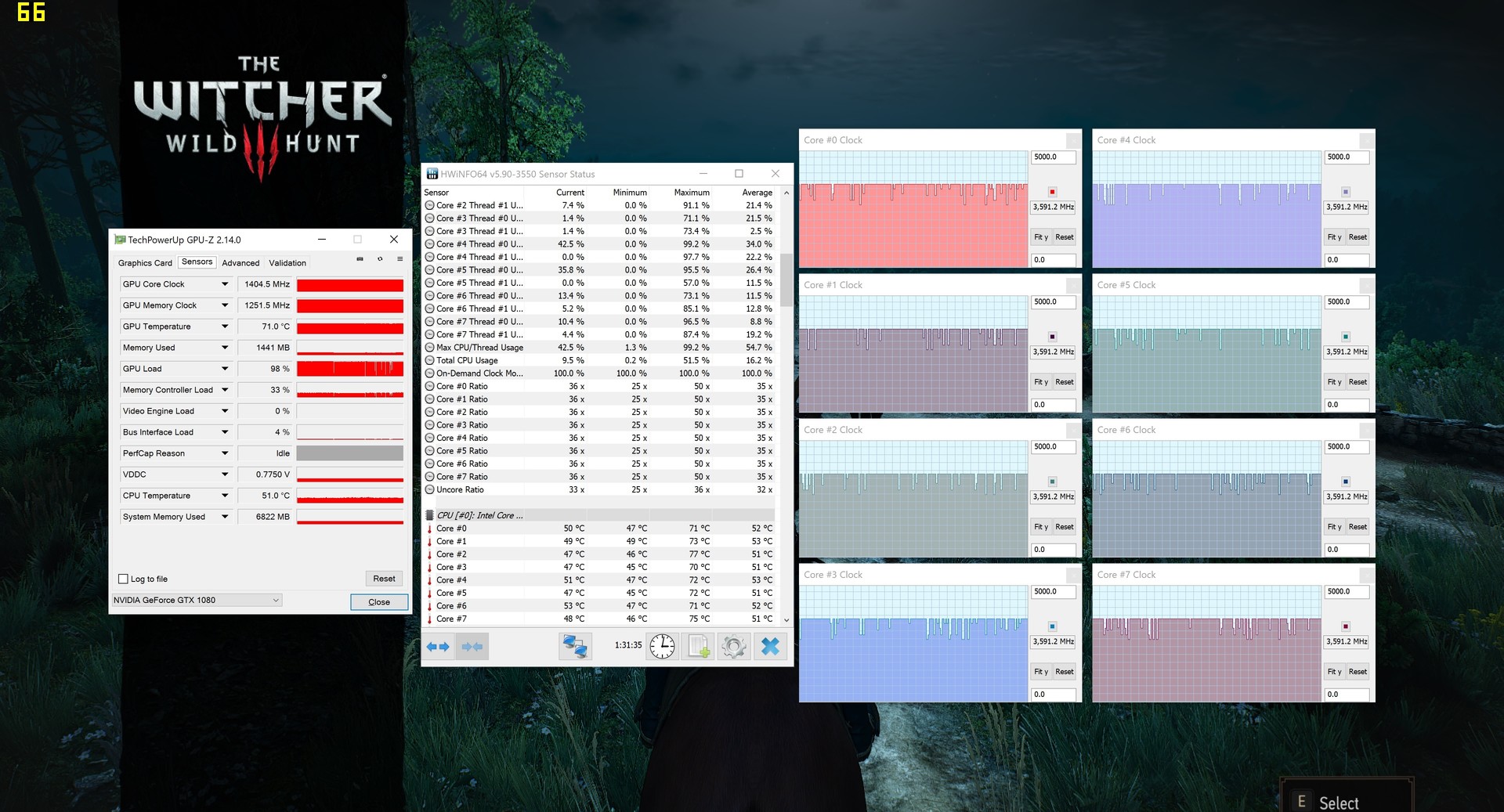Viewport: 1504px width, 812px height.
Task: Click the Bus Interface Load sensor dropdown
Action: [x=225, y=432]
